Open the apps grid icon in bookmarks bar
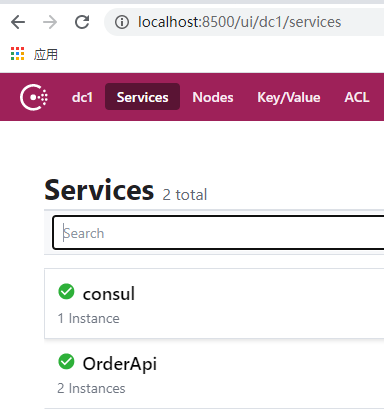This screenshot has height=419, width=384. tap(17, 54)
